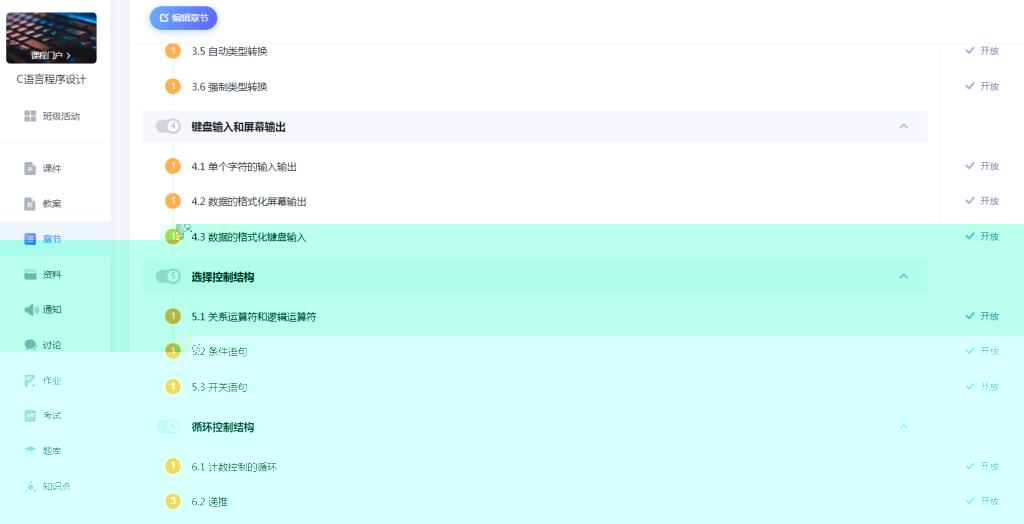
Task: Collapse the 选择控制结构 chapter chevron
Action: (904, 276)
